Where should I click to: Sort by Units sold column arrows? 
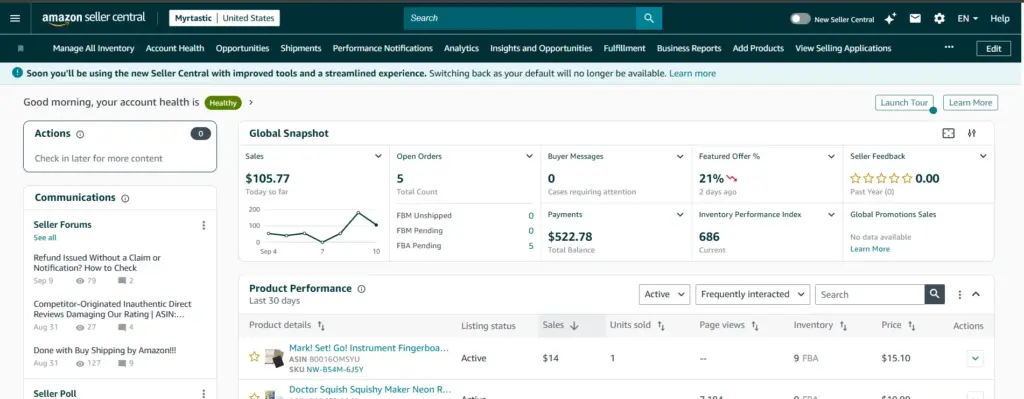661,325
